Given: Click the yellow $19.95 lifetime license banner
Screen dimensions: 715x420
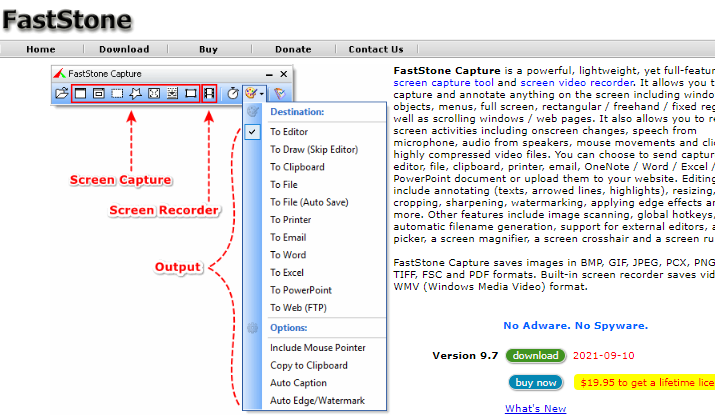Looking at the screenshot, I should point(644,383).
